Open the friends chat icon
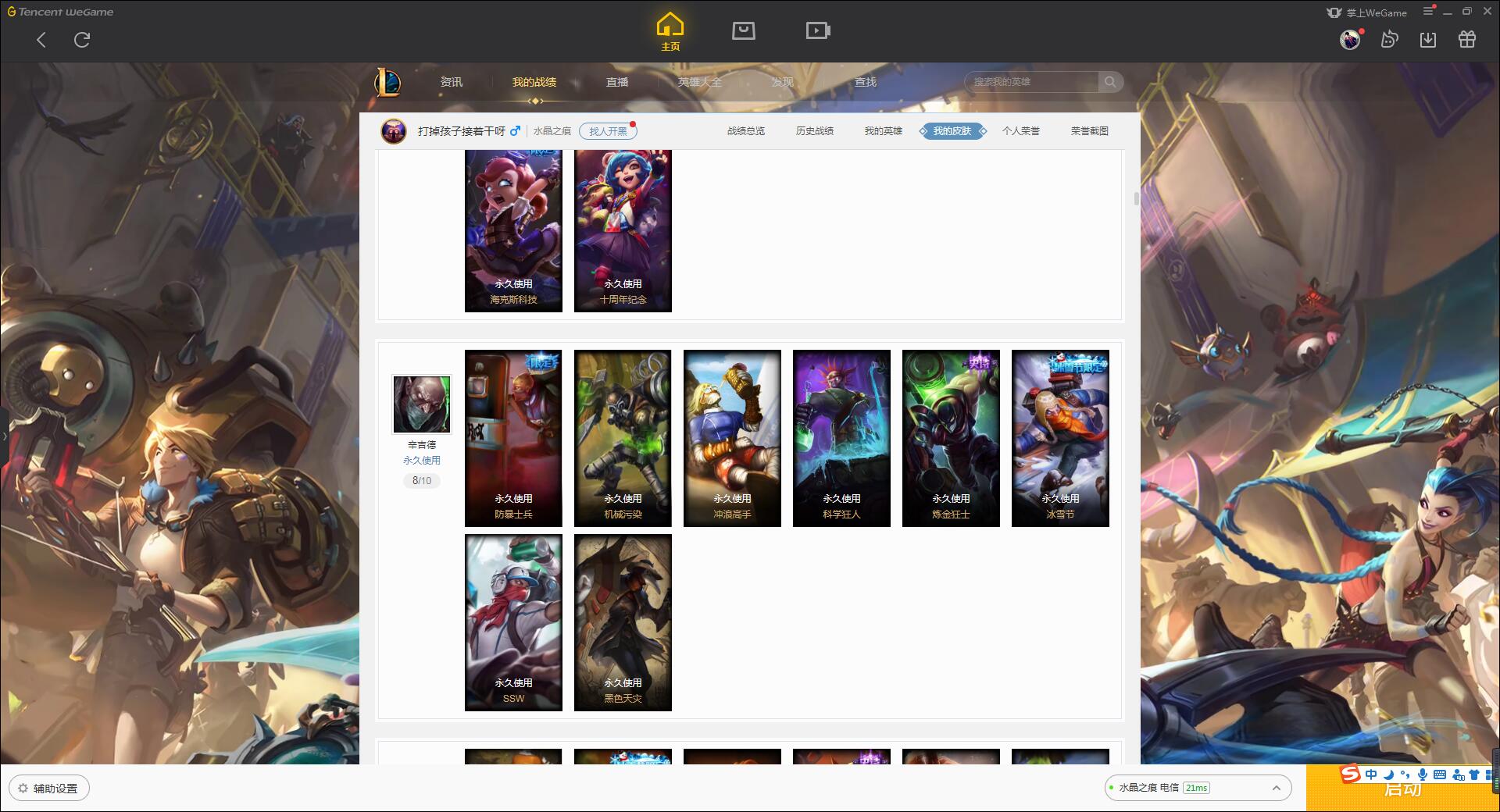1500x812 pixels. tap(1389, 39)
